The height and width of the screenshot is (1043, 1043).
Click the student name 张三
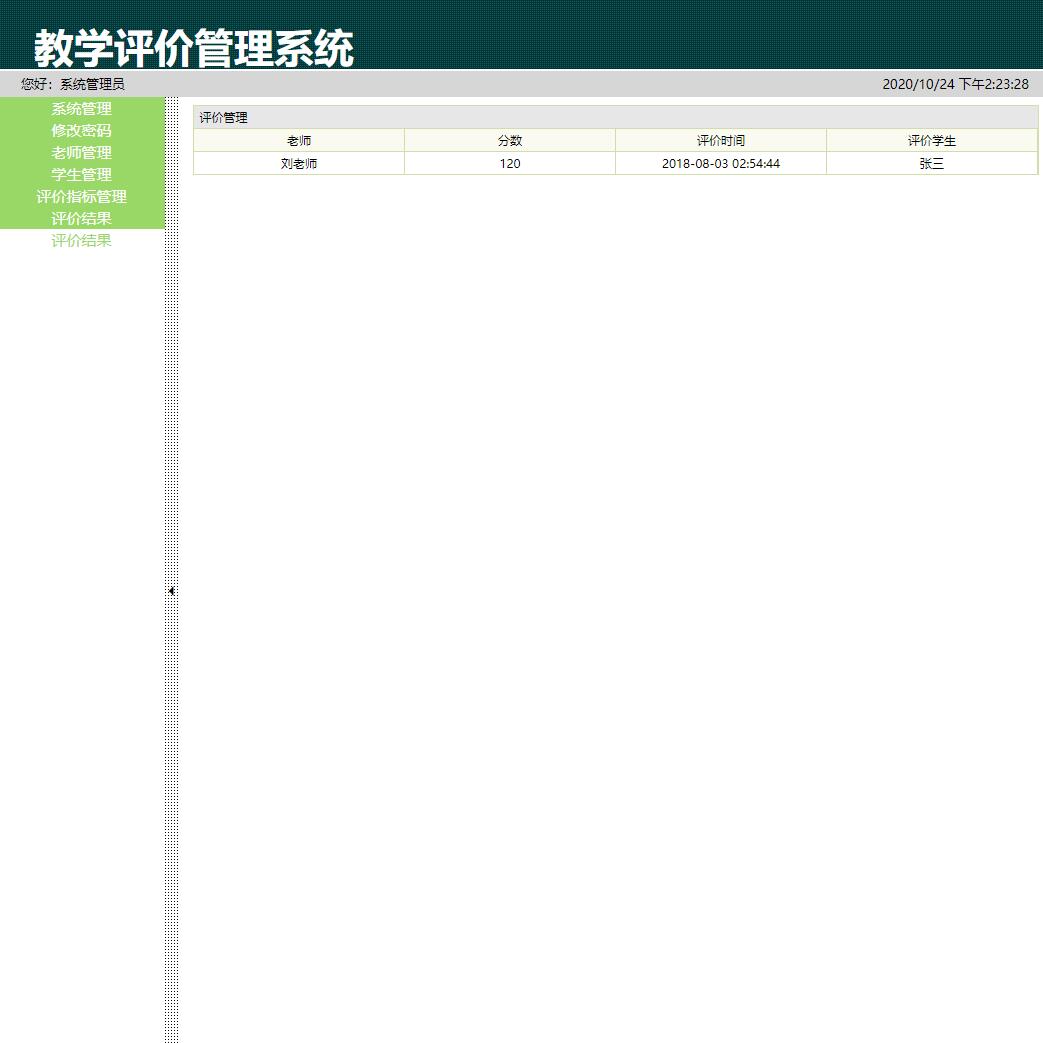click(x=931, y=163)
